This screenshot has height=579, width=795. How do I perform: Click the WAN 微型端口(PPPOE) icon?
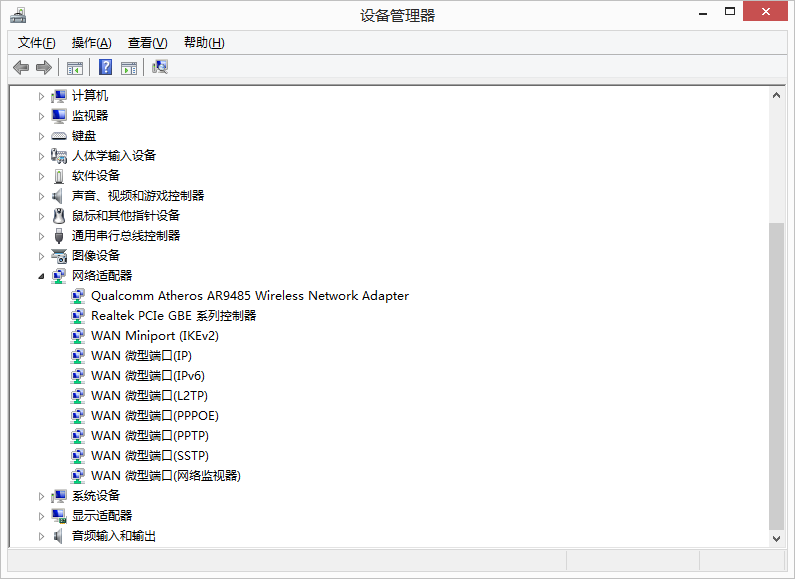(78, 416)
